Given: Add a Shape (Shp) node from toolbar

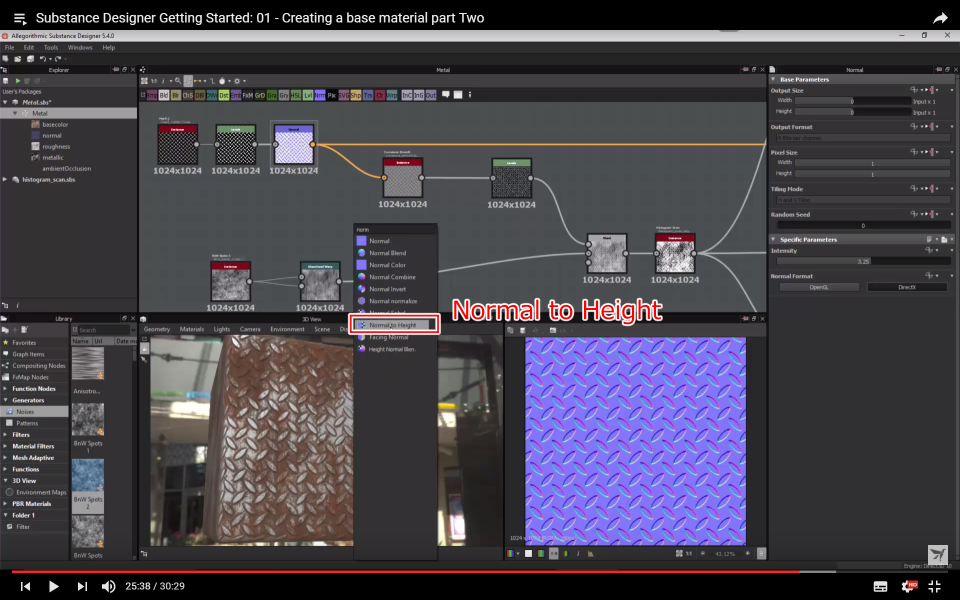Looking at the screenshot, I should click(x=356, y=96).
